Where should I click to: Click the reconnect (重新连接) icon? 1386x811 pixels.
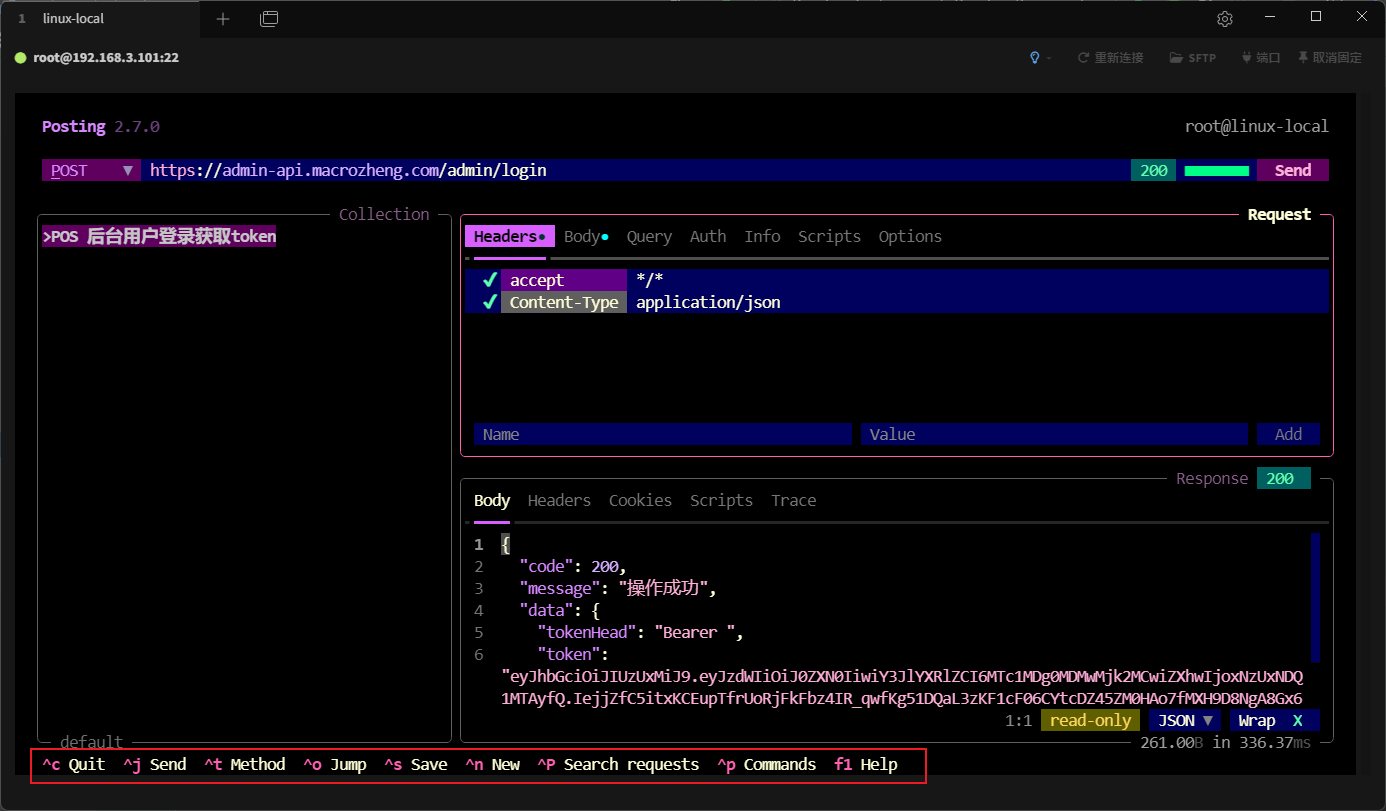coord(1083,58)
